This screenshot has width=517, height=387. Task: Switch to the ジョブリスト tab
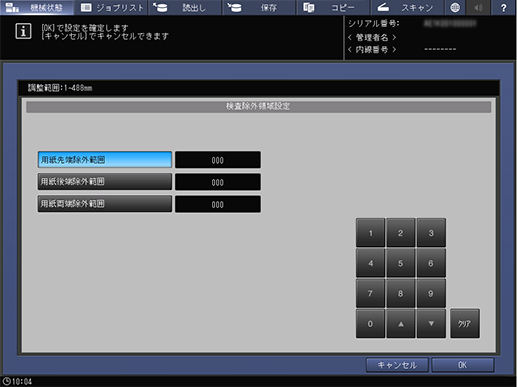[x=111, y=7]
